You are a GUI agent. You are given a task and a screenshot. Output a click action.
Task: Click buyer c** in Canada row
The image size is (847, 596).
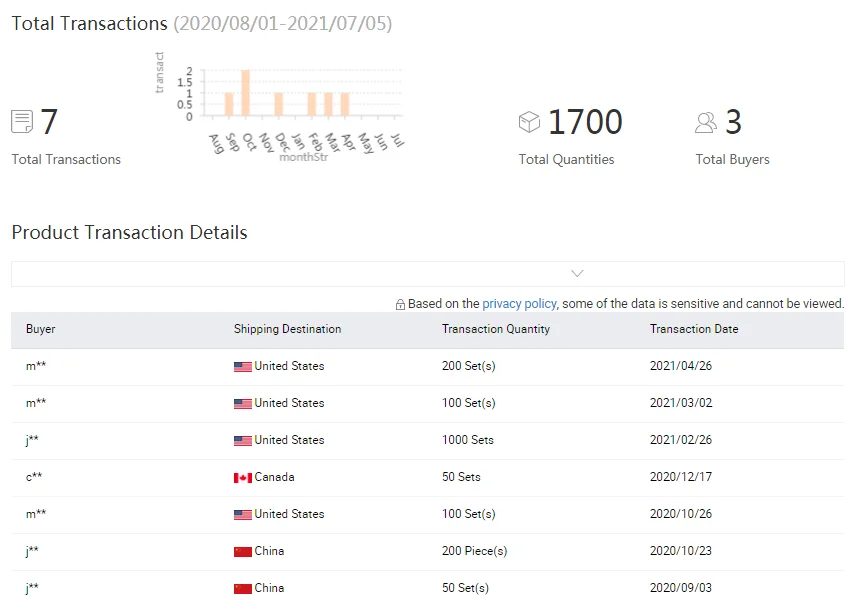34,477
